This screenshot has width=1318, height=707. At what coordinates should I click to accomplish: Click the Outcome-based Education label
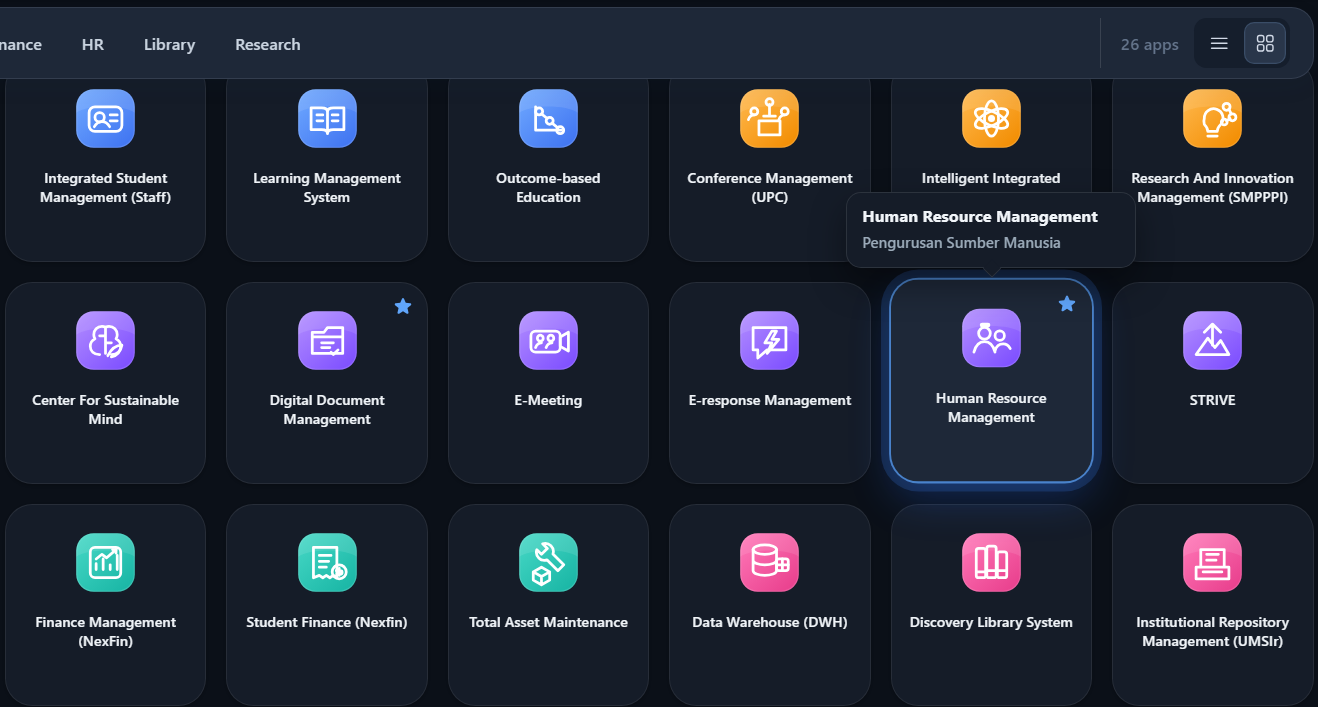[x=548, y=188]
